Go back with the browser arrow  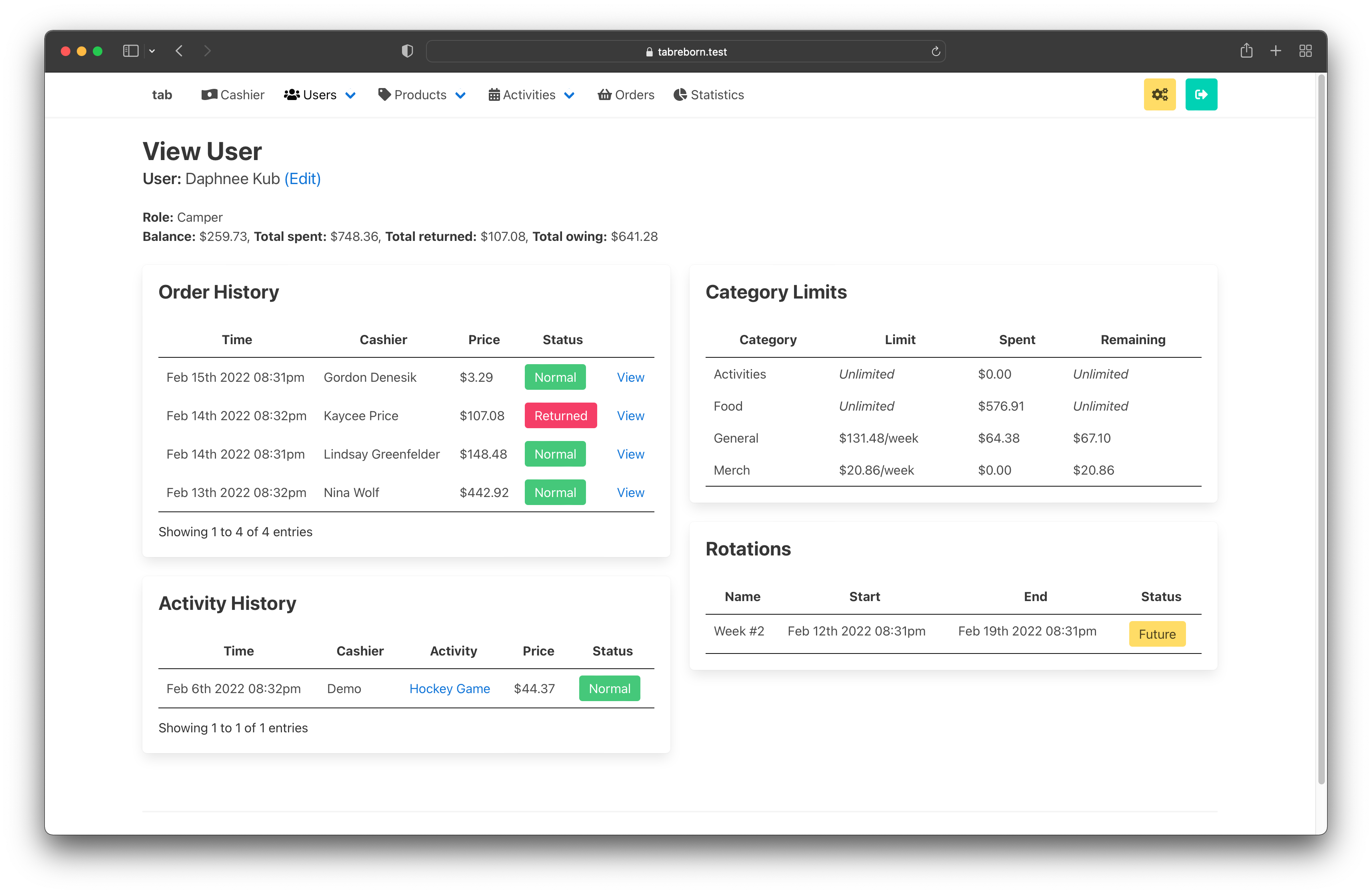tap(179, 51)
